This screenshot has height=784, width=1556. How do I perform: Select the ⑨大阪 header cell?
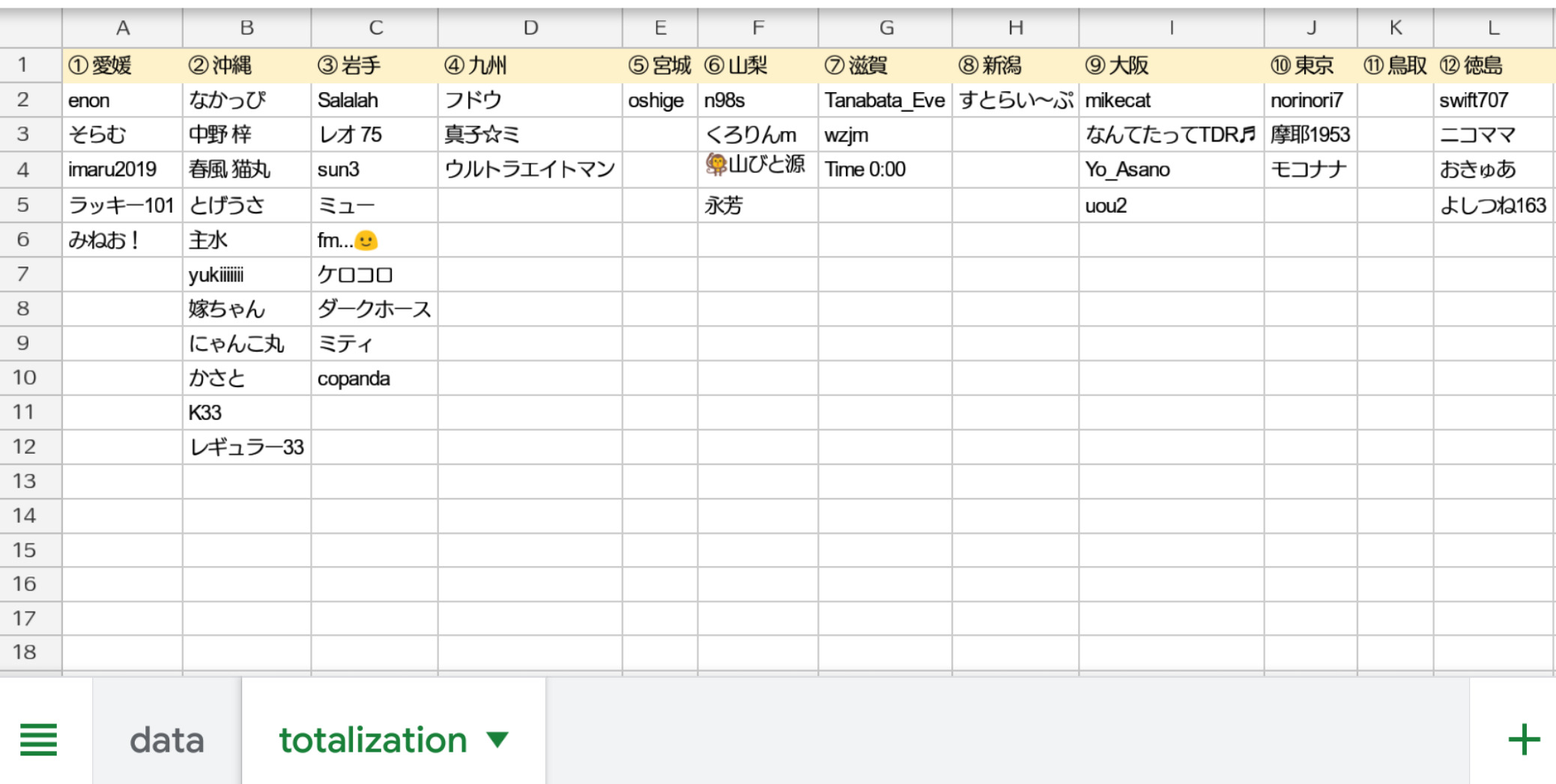pyautogui.click(x=1171, y=66)
